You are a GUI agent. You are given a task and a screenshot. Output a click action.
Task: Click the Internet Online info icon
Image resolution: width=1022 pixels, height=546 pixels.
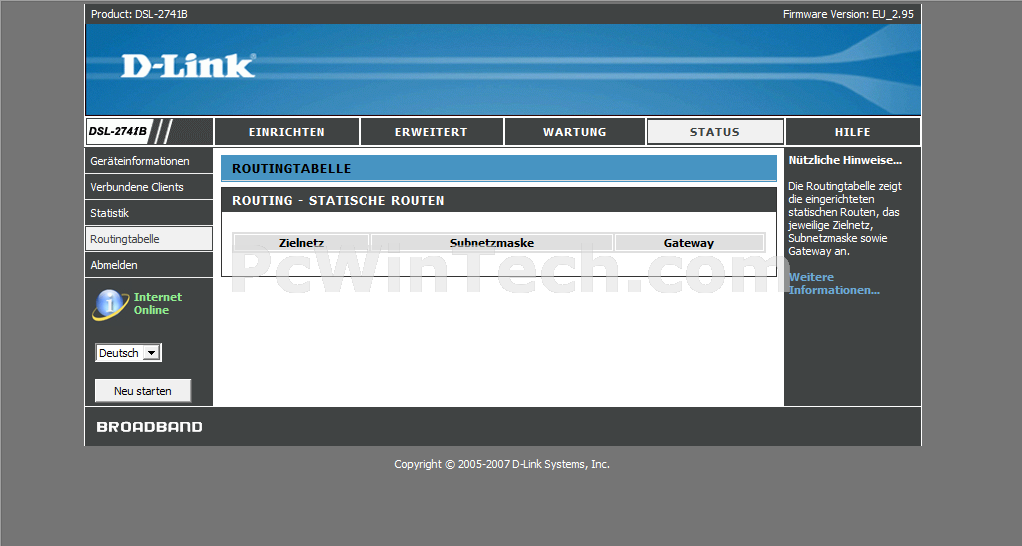coord(110,304)
